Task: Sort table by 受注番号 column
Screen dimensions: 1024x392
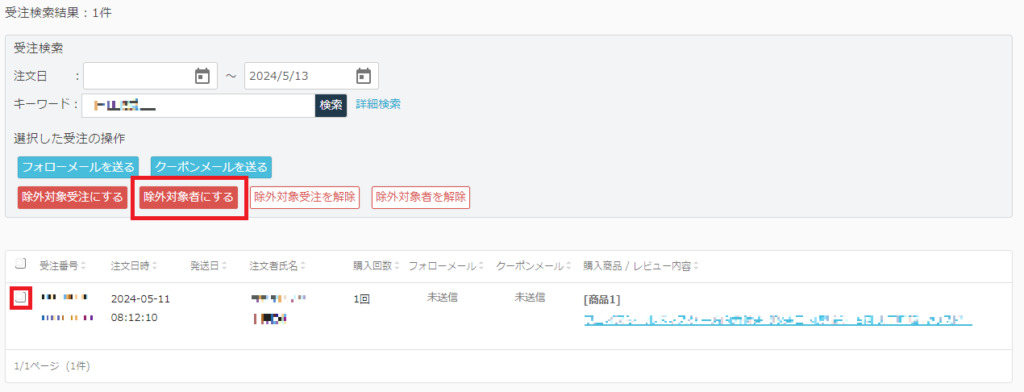Action: pos(63,266)
